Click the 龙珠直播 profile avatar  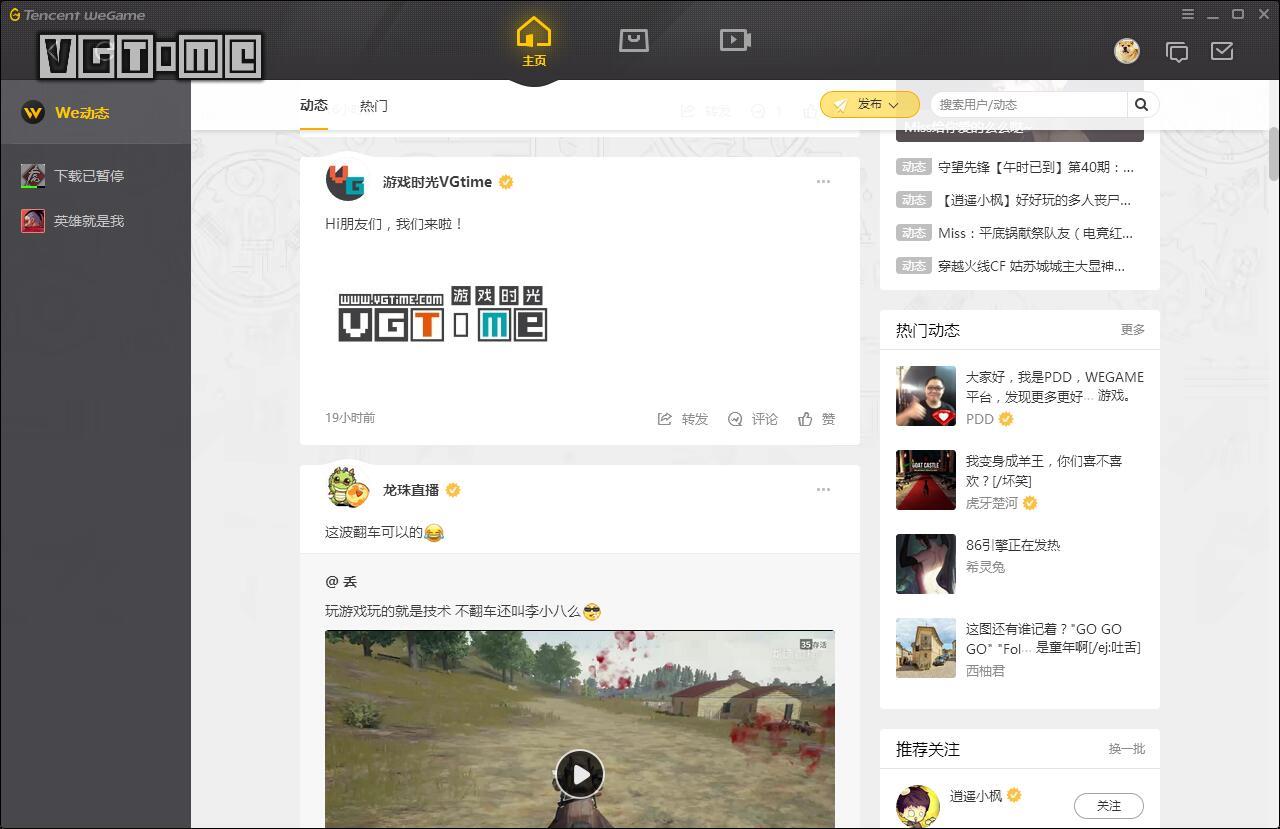pyautogui.click(x=347, y=489)
